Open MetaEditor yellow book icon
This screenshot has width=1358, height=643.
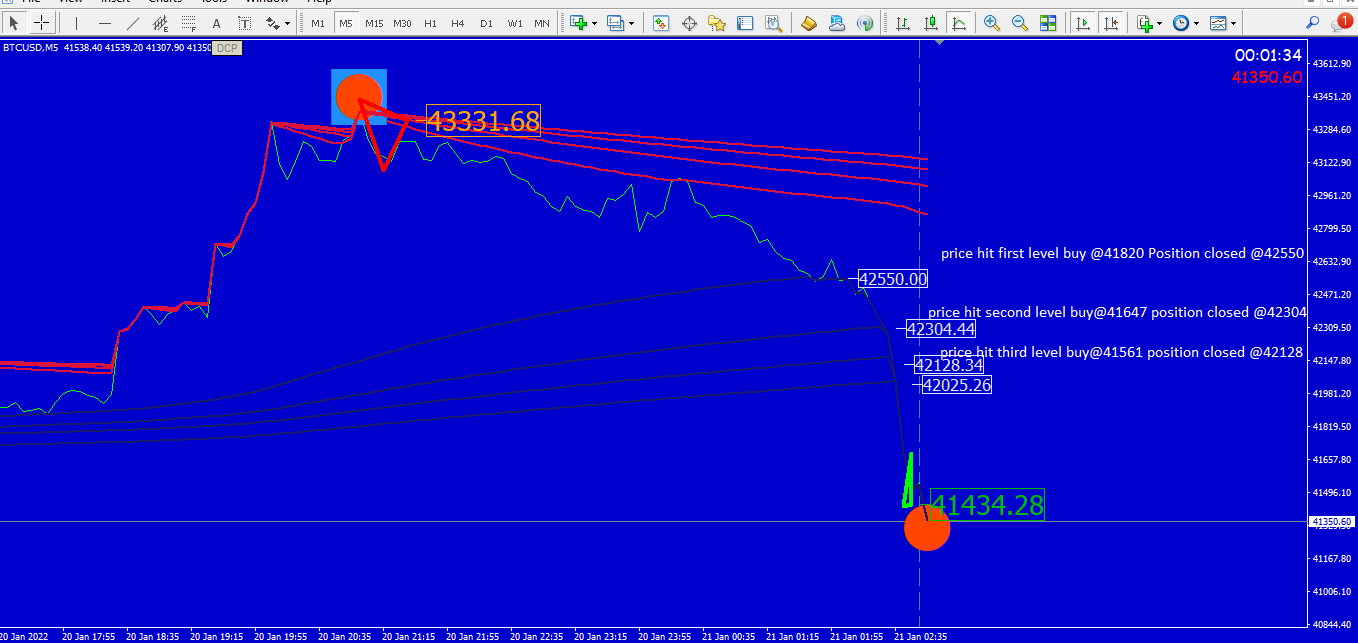coord(809,22)
